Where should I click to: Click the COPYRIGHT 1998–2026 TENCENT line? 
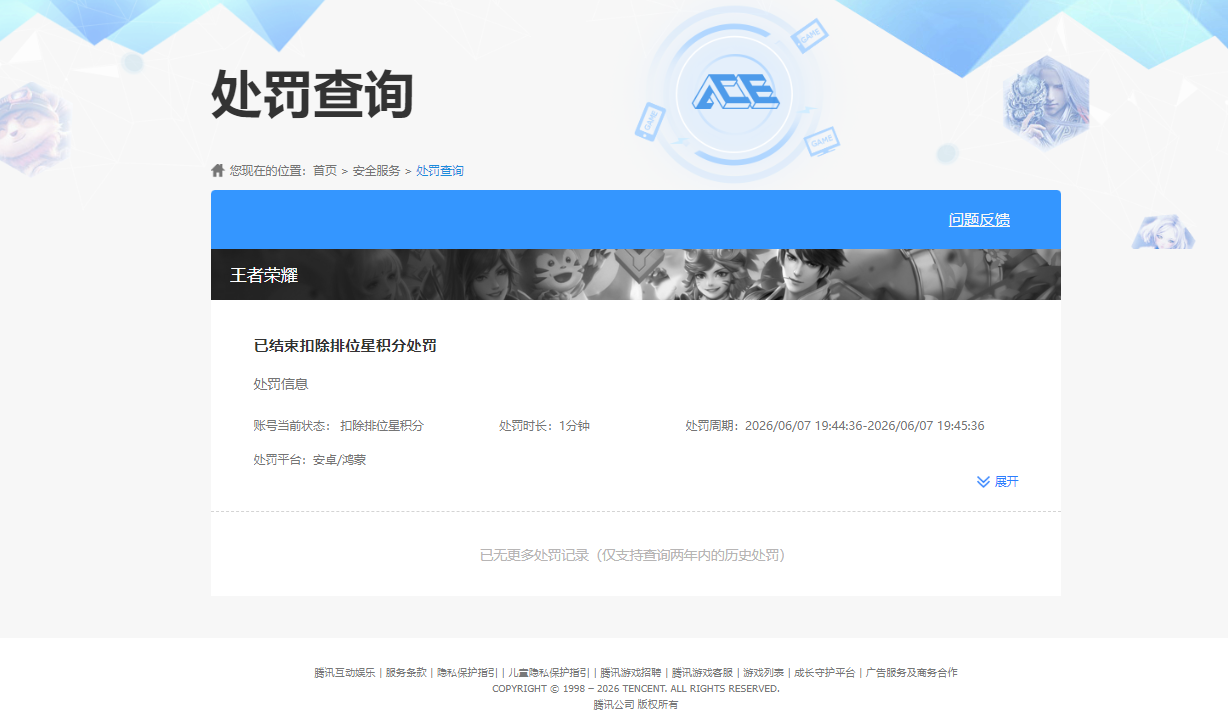(636, 689)
